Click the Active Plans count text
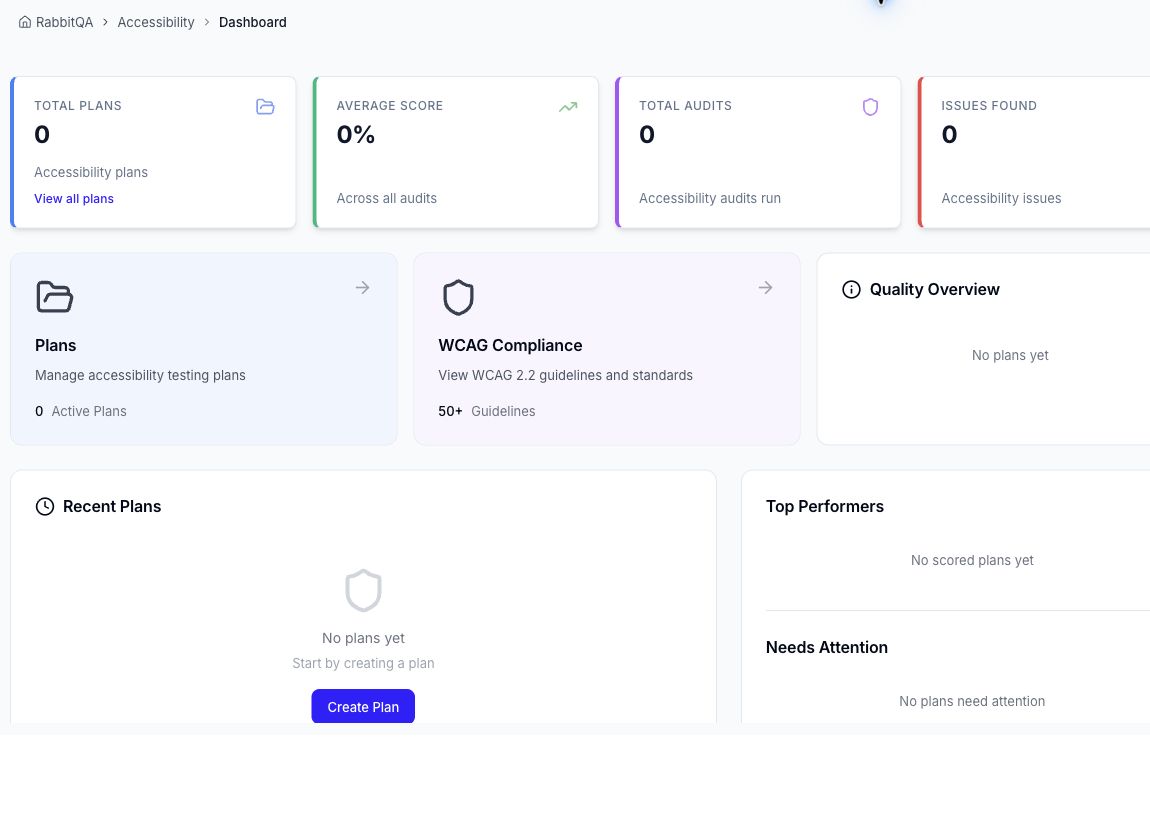 pos(81,411)
